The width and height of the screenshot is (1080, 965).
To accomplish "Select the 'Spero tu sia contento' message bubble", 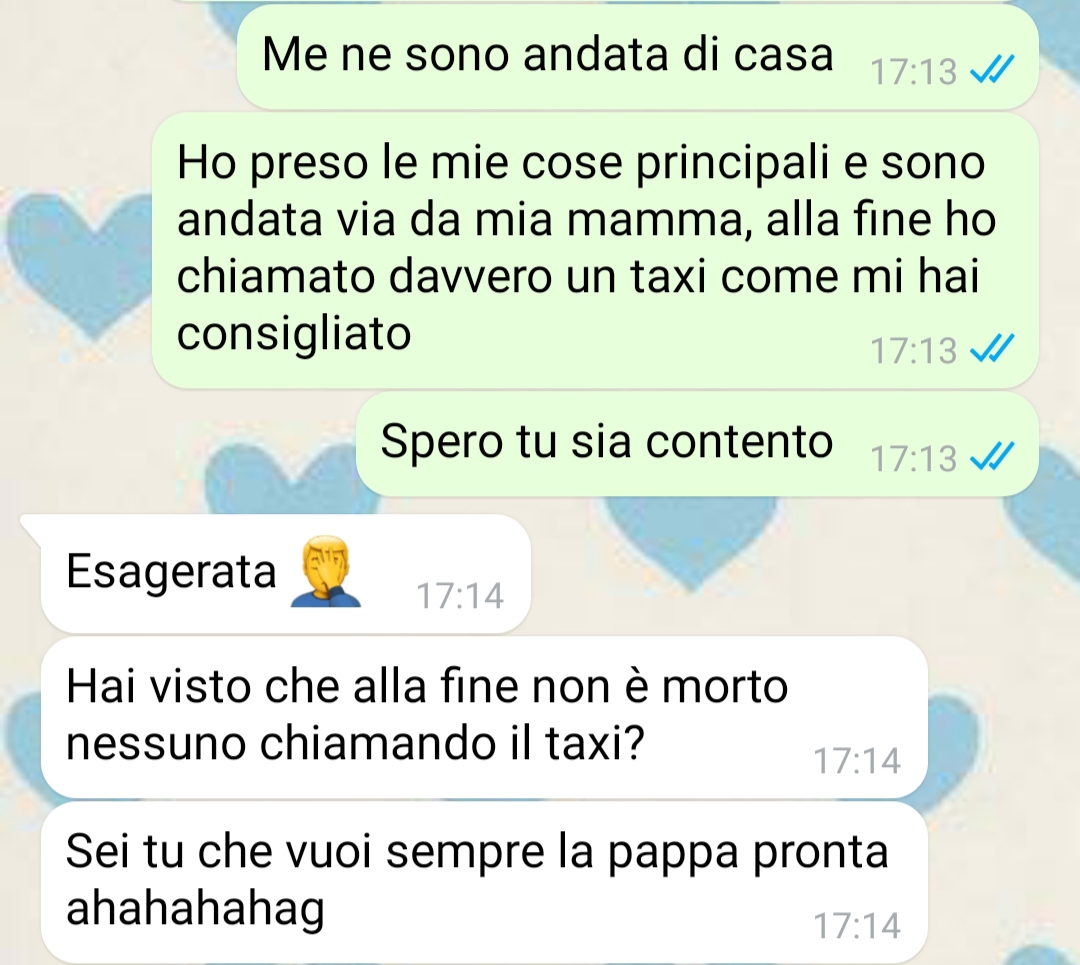I will click(x=697, y=444).
